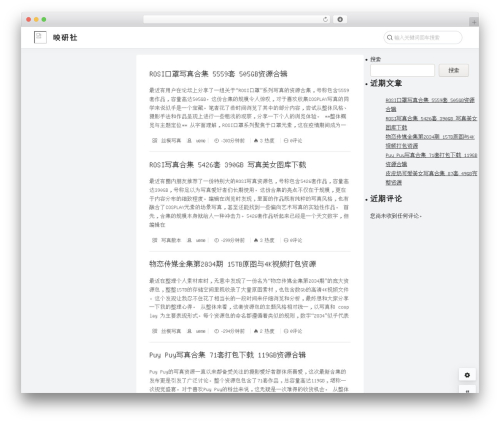Click the sidebar 搜索 button

[x=454, y=70]
